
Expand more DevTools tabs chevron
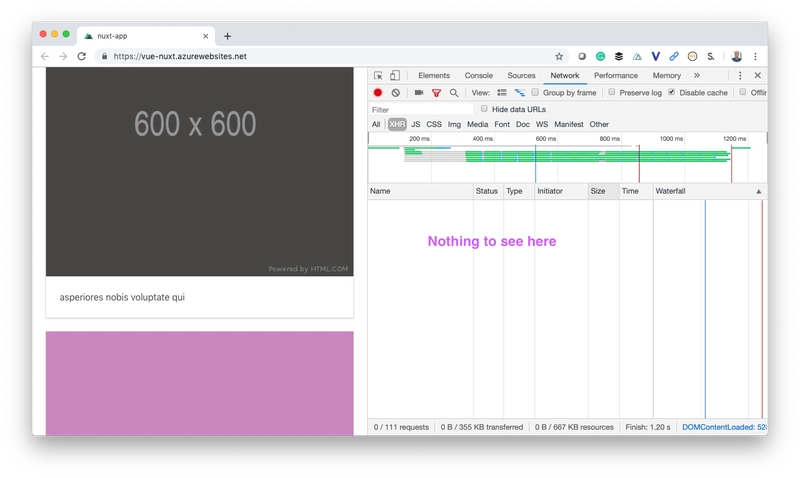point(697,75)
